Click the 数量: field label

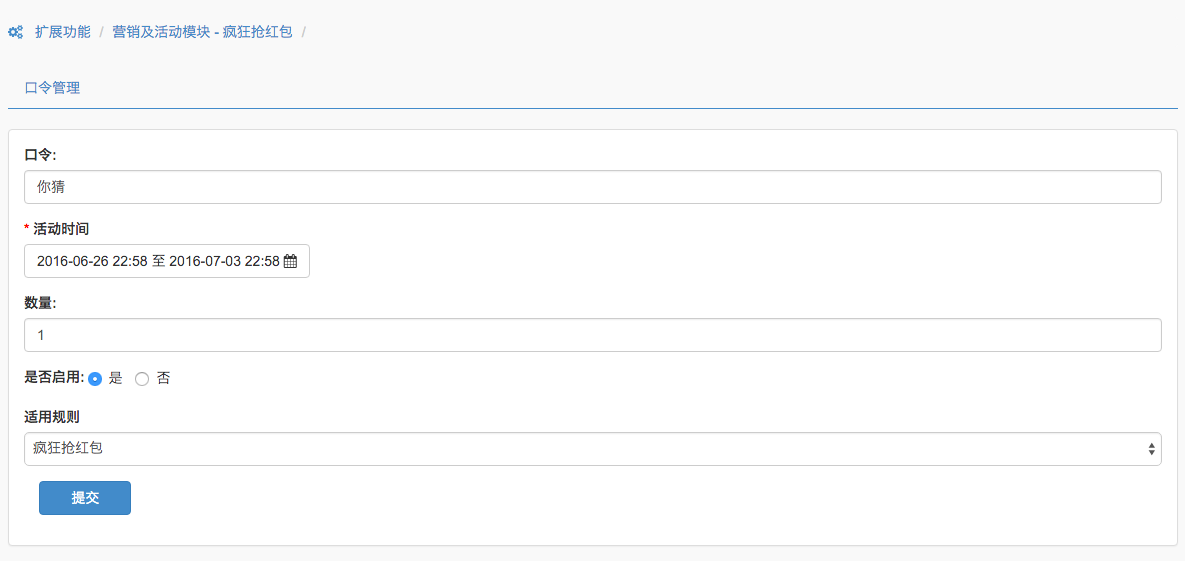pyautogui.click(x=41, y=302)
